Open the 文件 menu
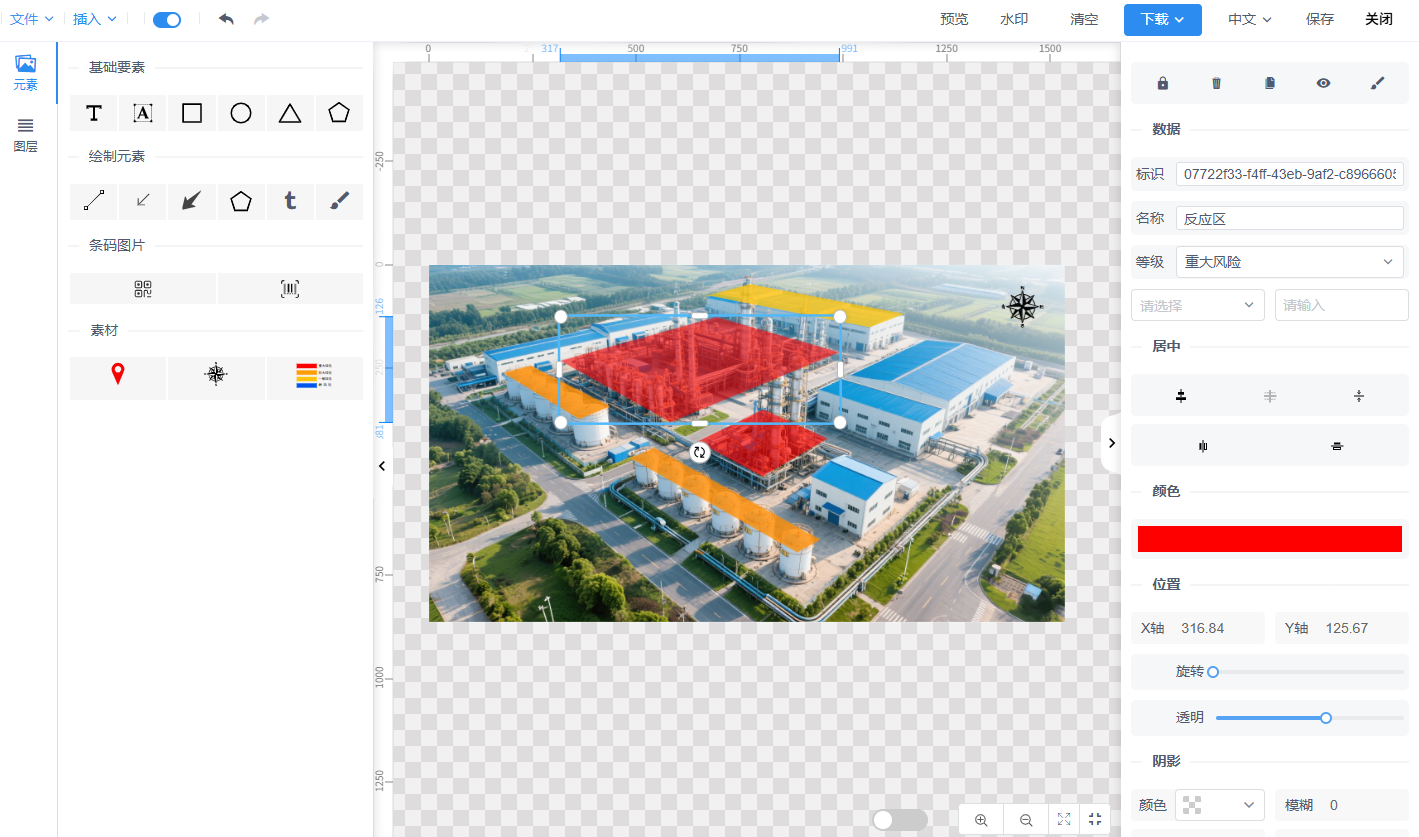This screenshot has width=1419, height=837. 31,19
